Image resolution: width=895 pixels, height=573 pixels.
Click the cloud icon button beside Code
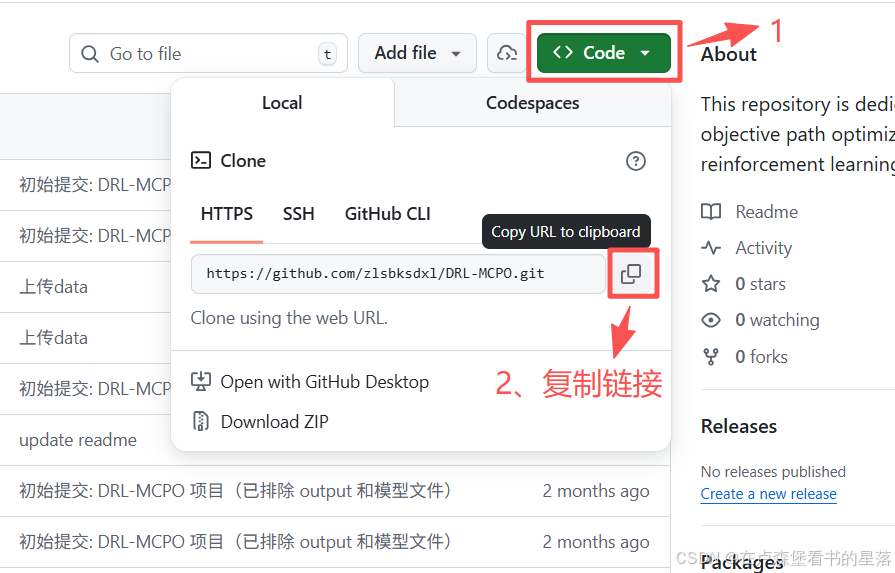[506, 53]
